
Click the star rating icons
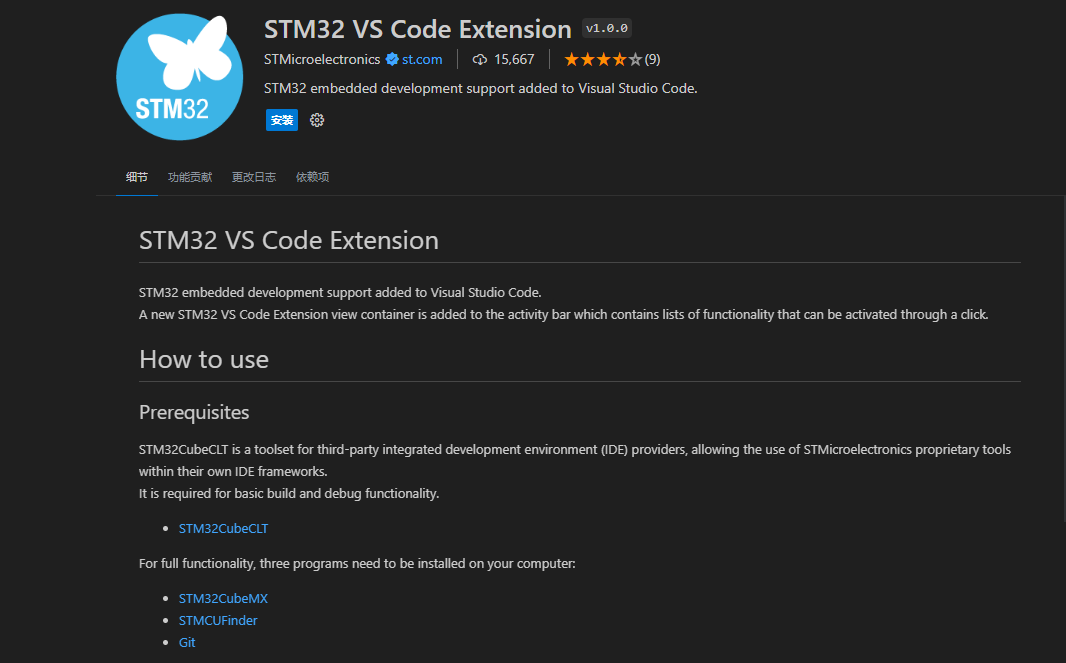pyautogui.click(x=603, y=59)
